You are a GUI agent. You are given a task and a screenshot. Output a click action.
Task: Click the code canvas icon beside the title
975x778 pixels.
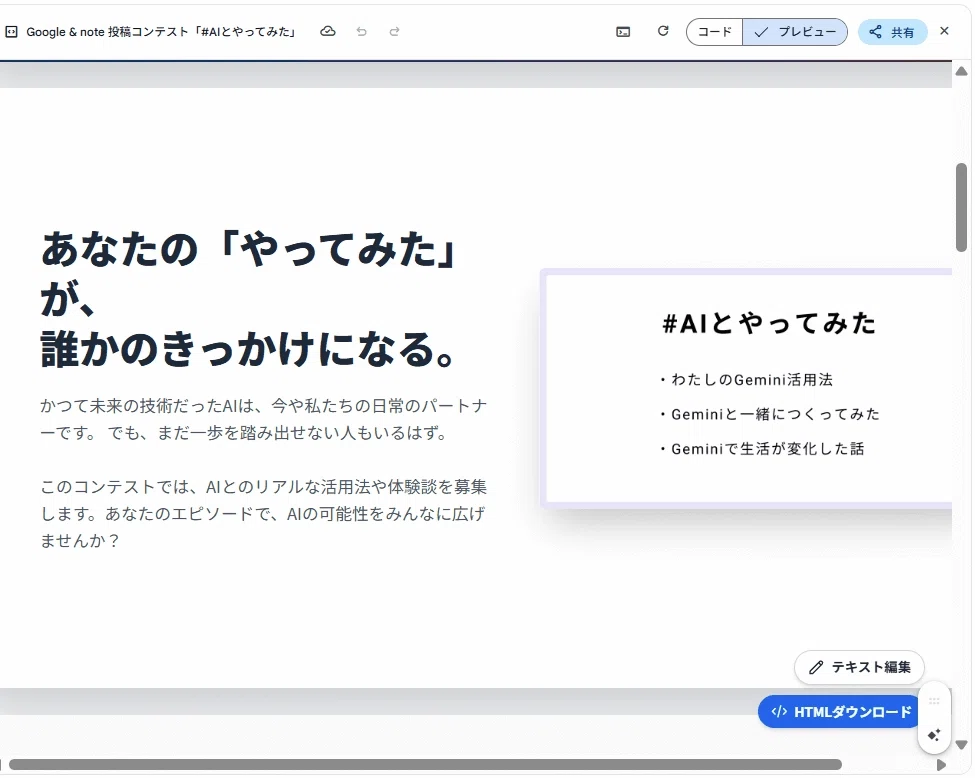(11, 32)
